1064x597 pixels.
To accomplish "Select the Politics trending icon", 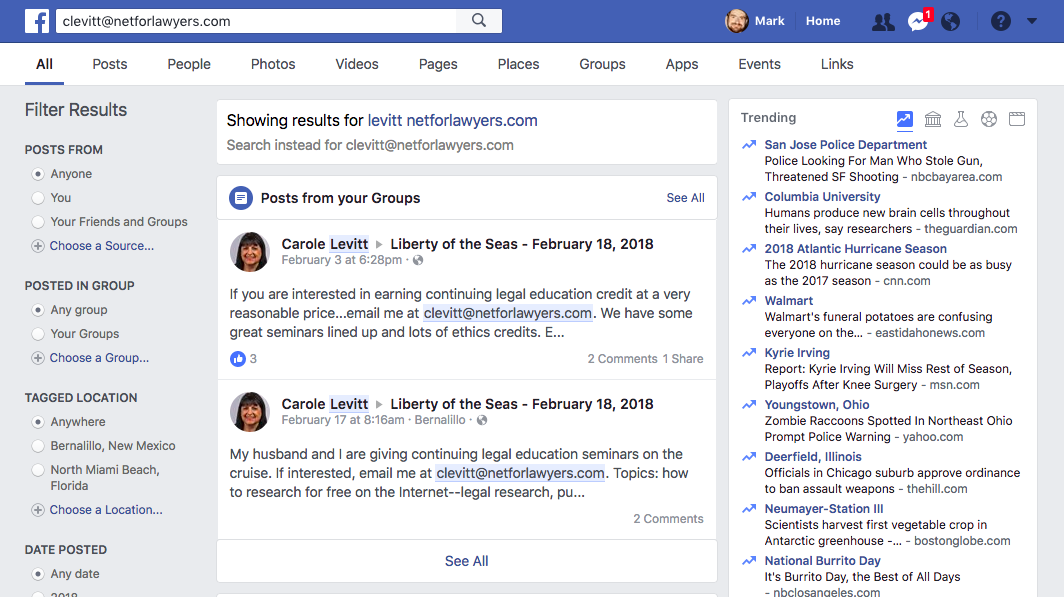I will tap(933, 119).
